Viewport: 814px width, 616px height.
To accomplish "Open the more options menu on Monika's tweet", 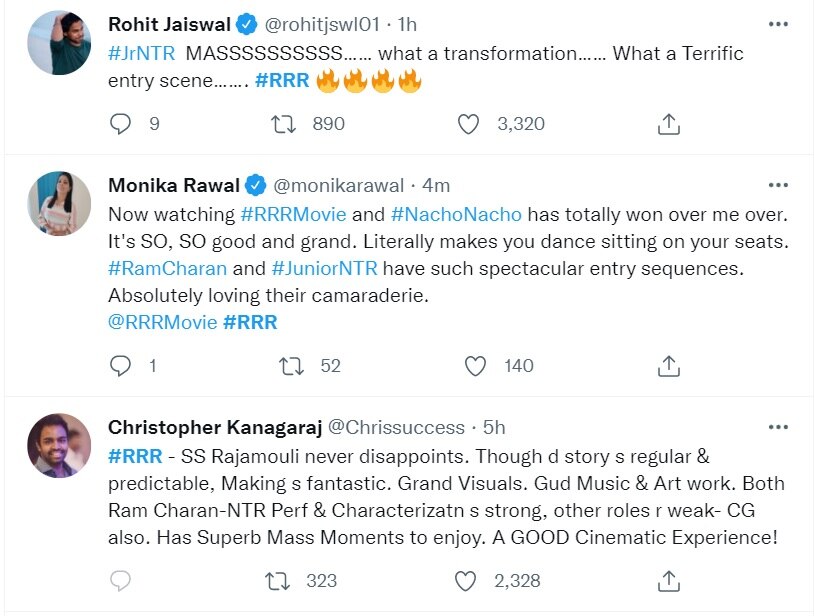I will click(777, 183).
